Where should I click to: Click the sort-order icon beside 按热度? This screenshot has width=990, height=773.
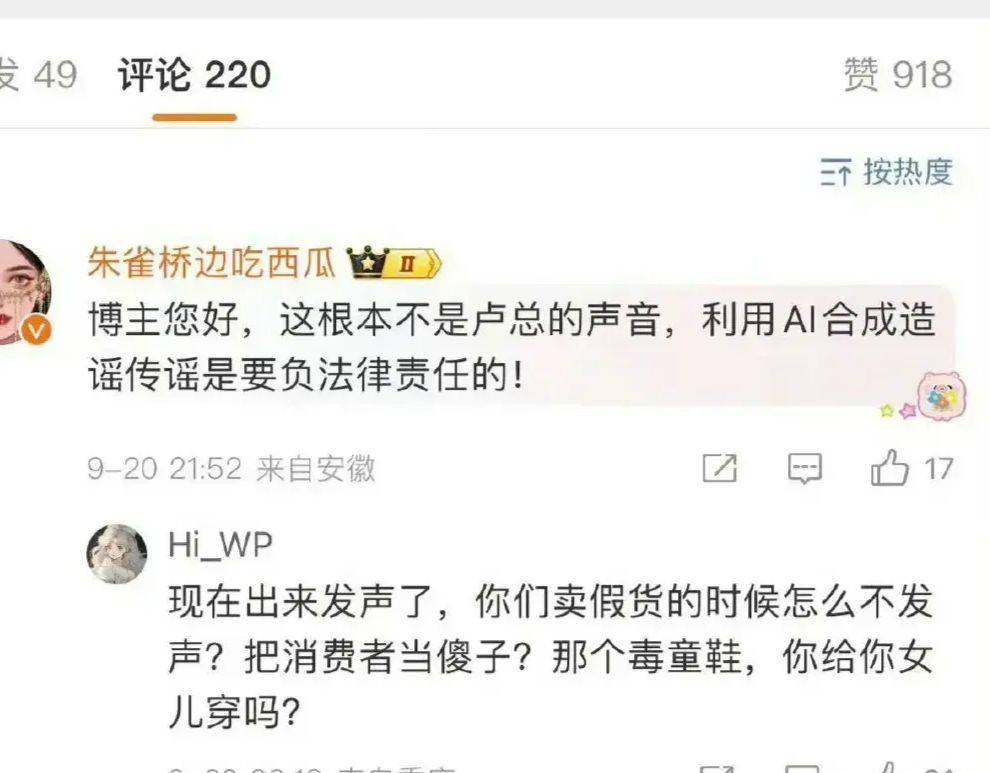[836, 172]
